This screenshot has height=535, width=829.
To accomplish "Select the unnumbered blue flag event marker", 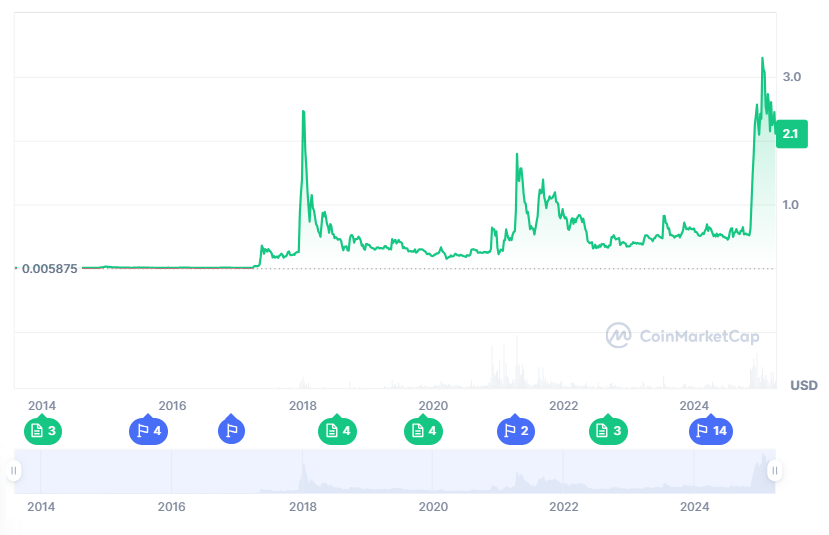I will tap(231, 431).
